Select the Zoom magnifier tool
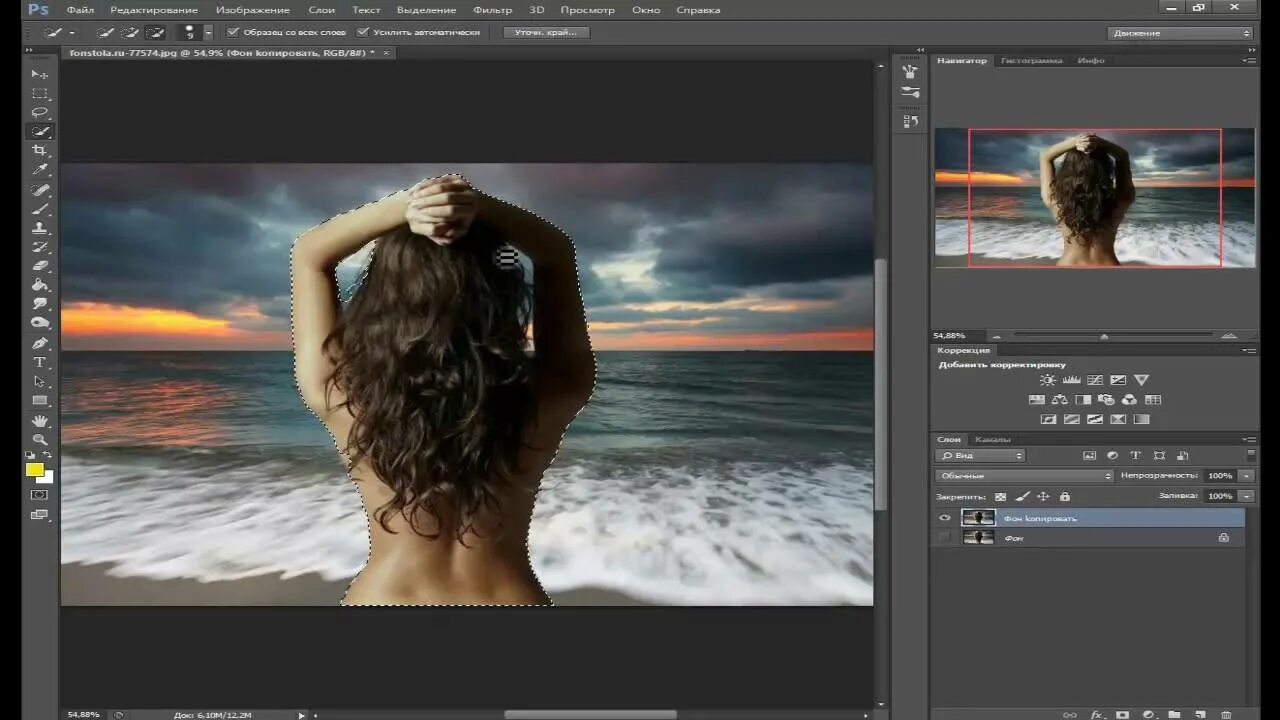 tap(40, 439)
